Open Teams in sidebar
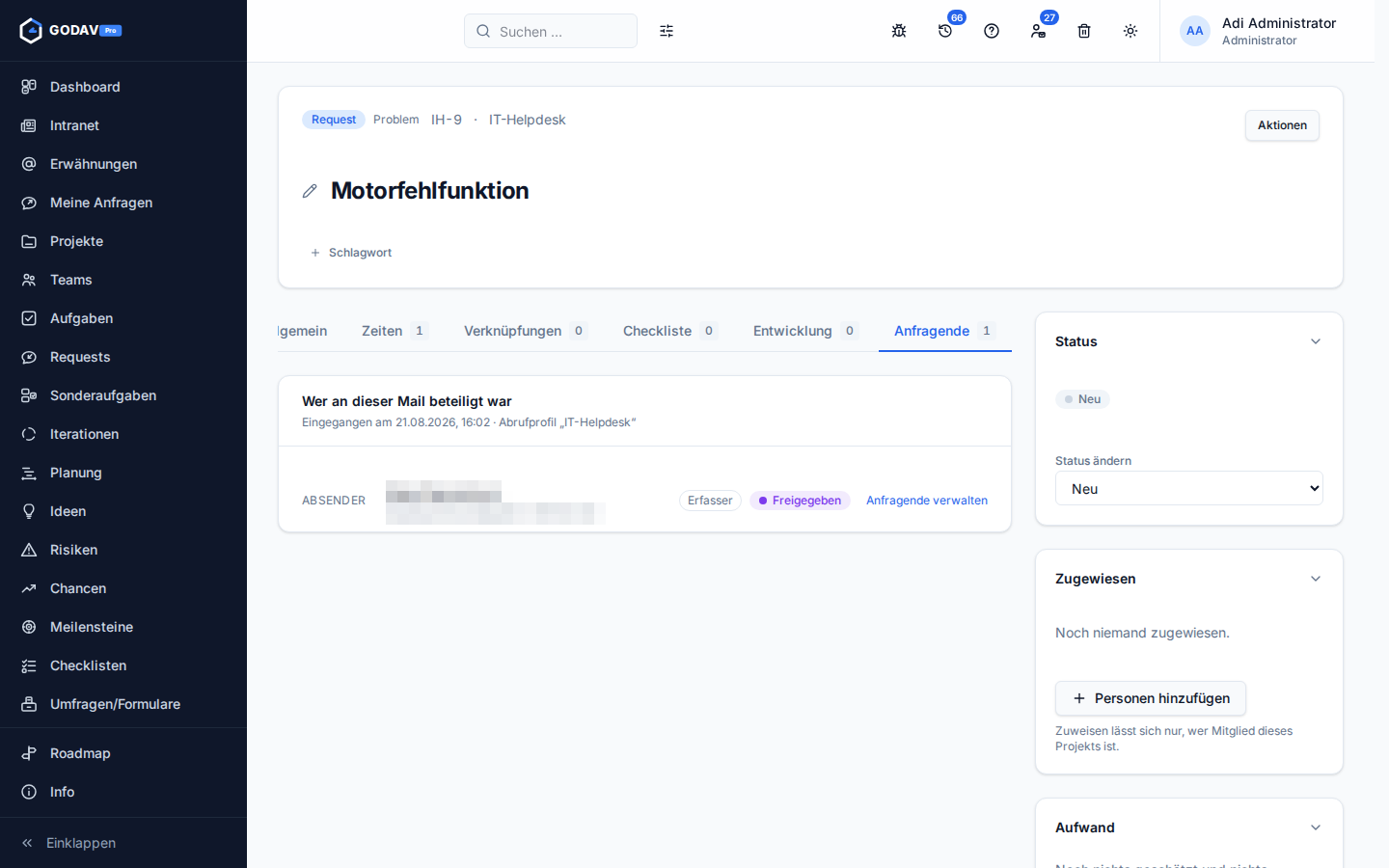The height and width of the screenshot is (868, 1389). coord(123,280)
